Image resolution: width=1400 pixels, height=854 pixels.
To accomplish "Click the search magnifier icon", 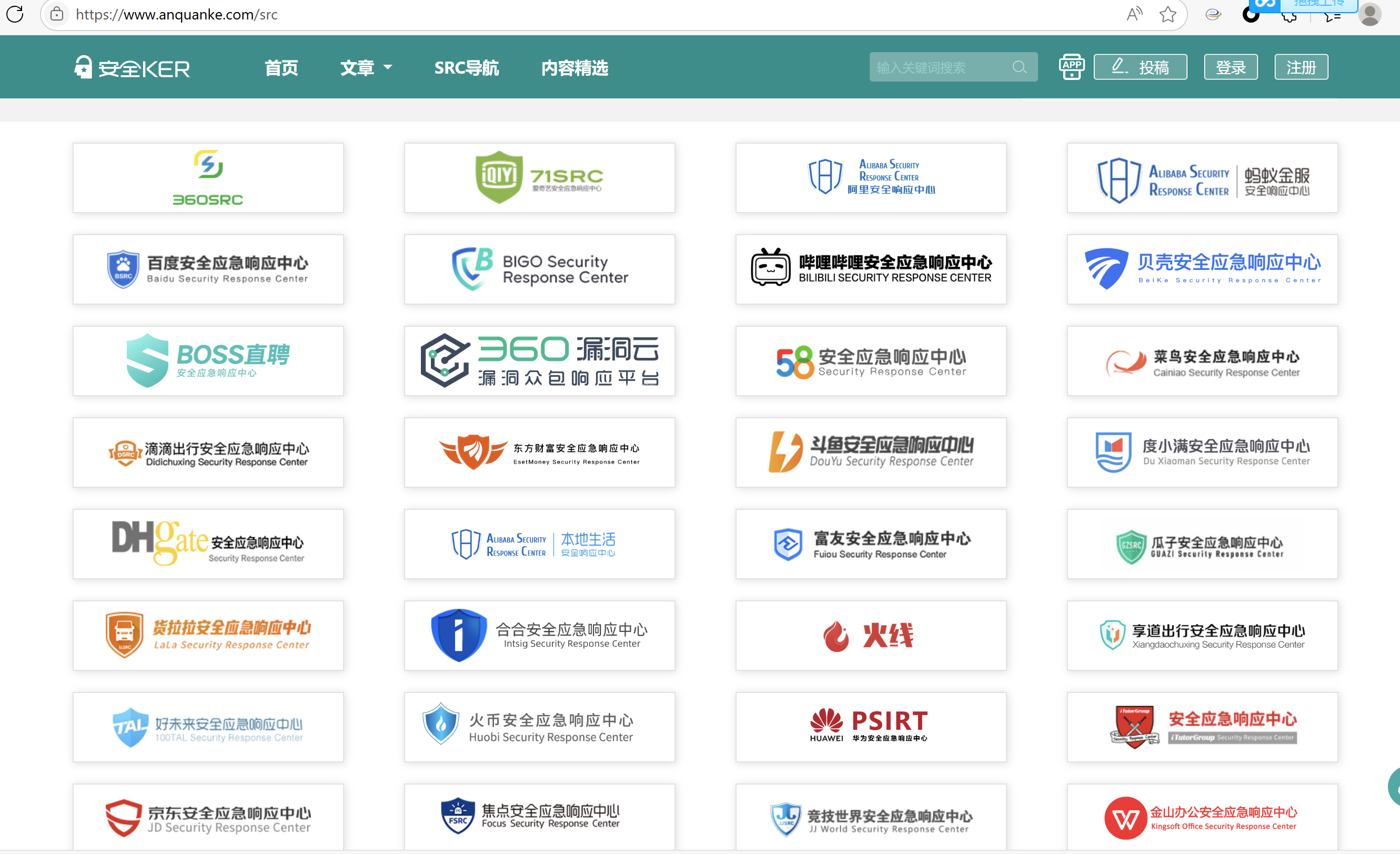I will pyautogui.click(x=1019, y=67).
